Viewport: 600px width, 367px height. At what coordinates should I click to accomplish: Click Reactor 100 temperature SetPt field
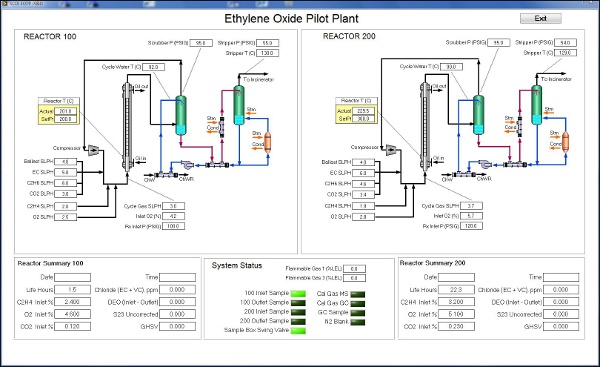pos(65,119)
